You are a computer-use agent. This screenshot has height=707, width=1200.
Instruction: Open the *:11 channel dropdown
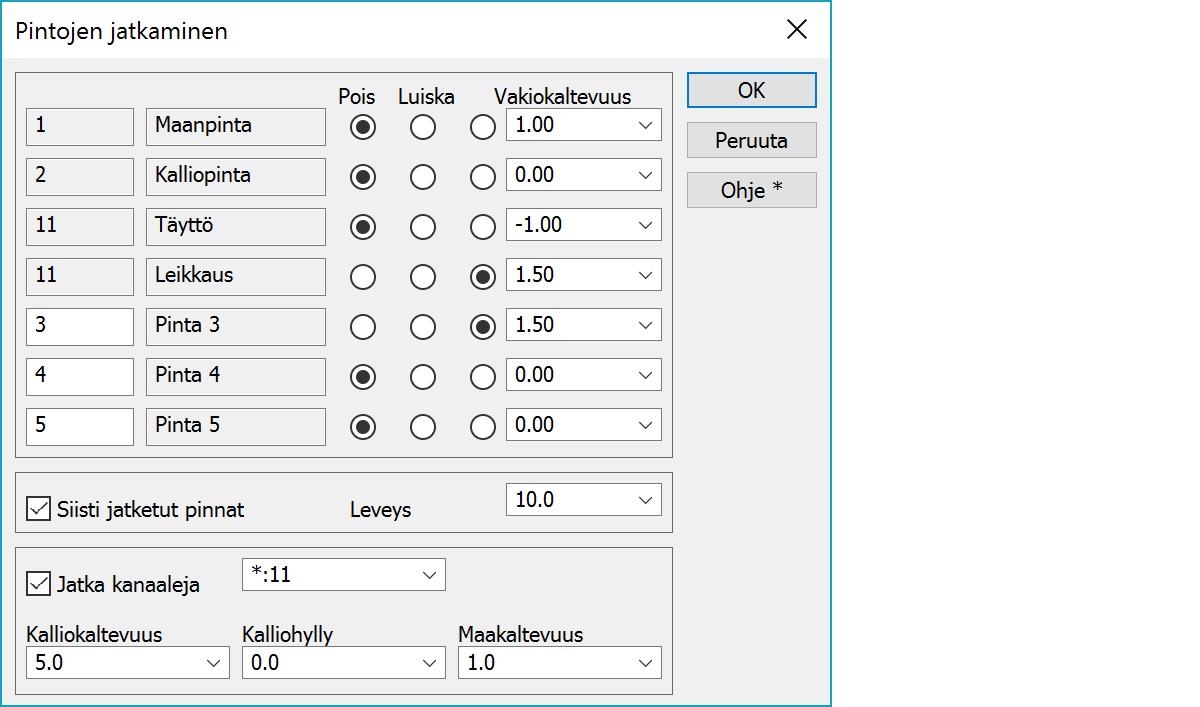428,575
